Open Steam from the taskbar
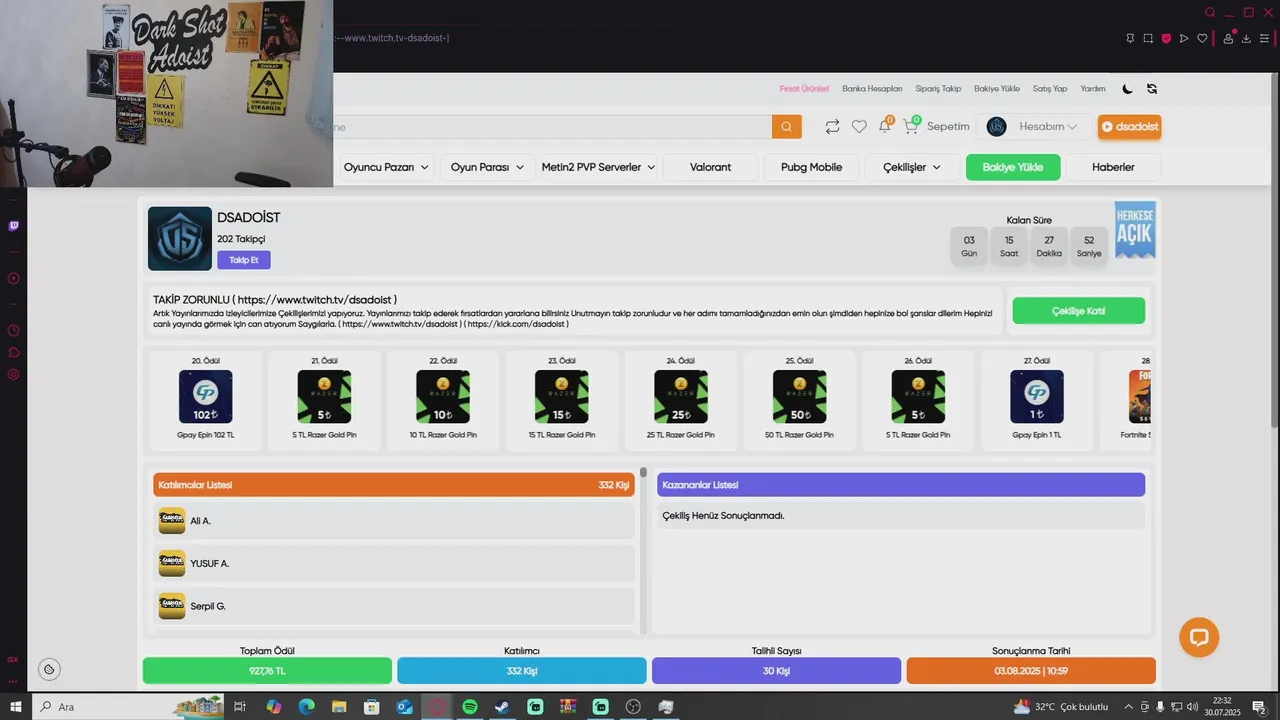1280x720 pixels. click(x=502, y=707)
